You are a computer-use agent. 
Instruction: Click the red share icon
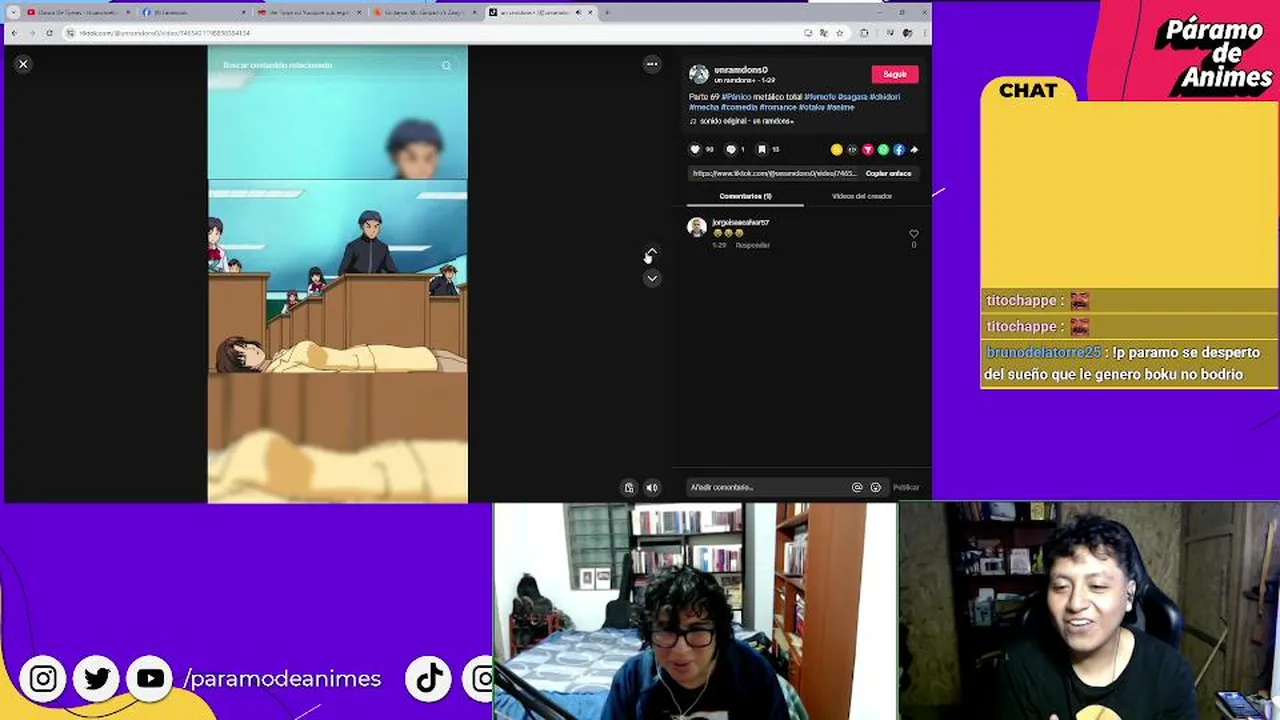point(867,150)
